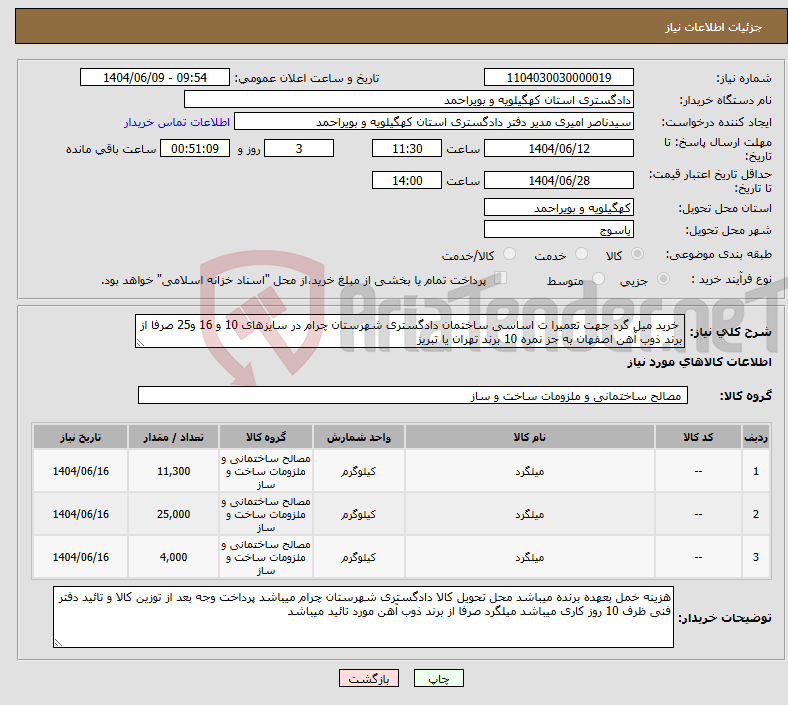The image size is (788, 705).
Task: Click the price validity time 14:00 field
Action: pyautogui.click(x=405, y=181)
